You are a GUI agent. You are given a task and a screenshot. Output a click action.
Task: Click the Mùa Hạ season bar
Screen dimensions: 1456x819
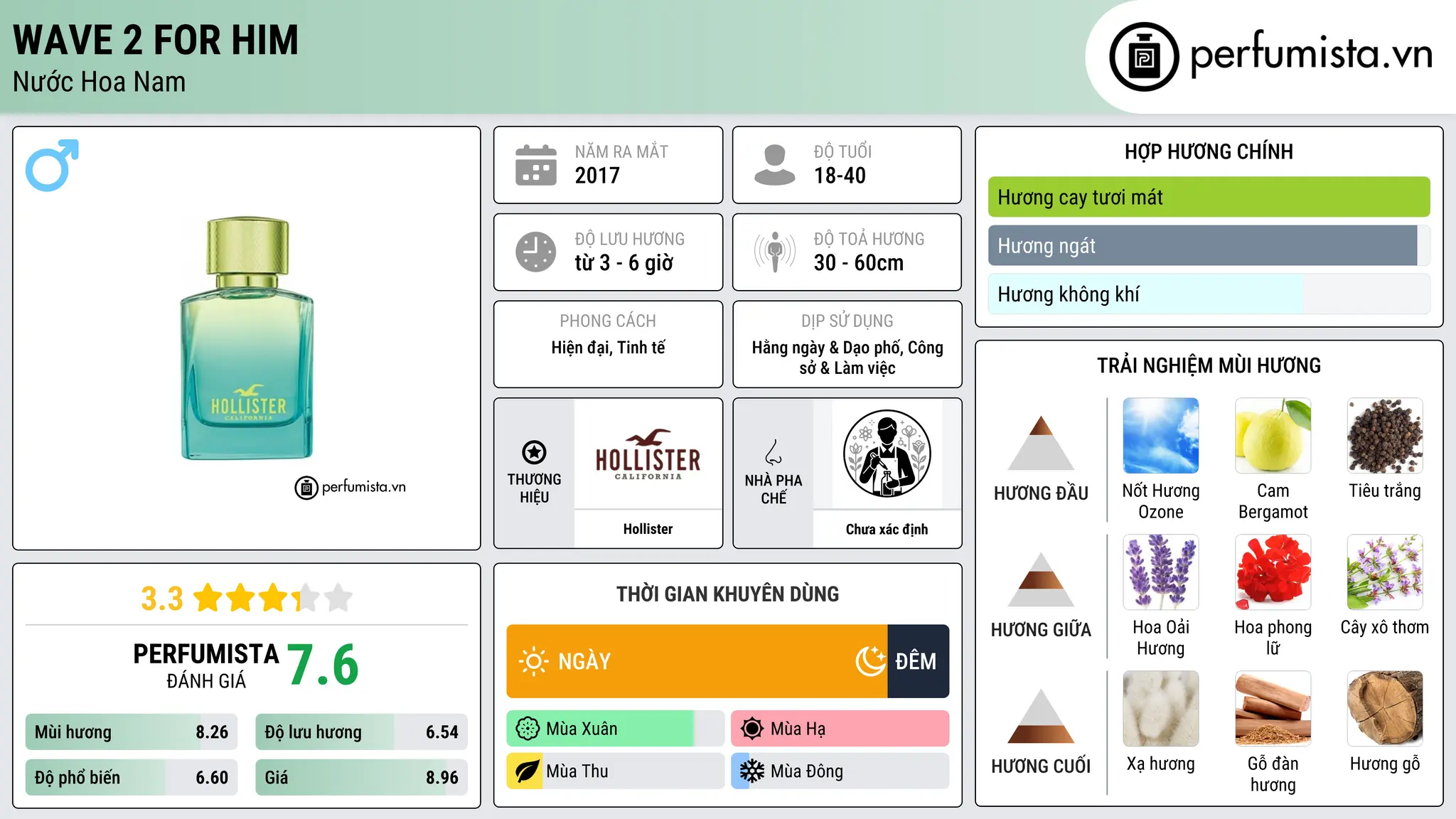coord(840,729)
